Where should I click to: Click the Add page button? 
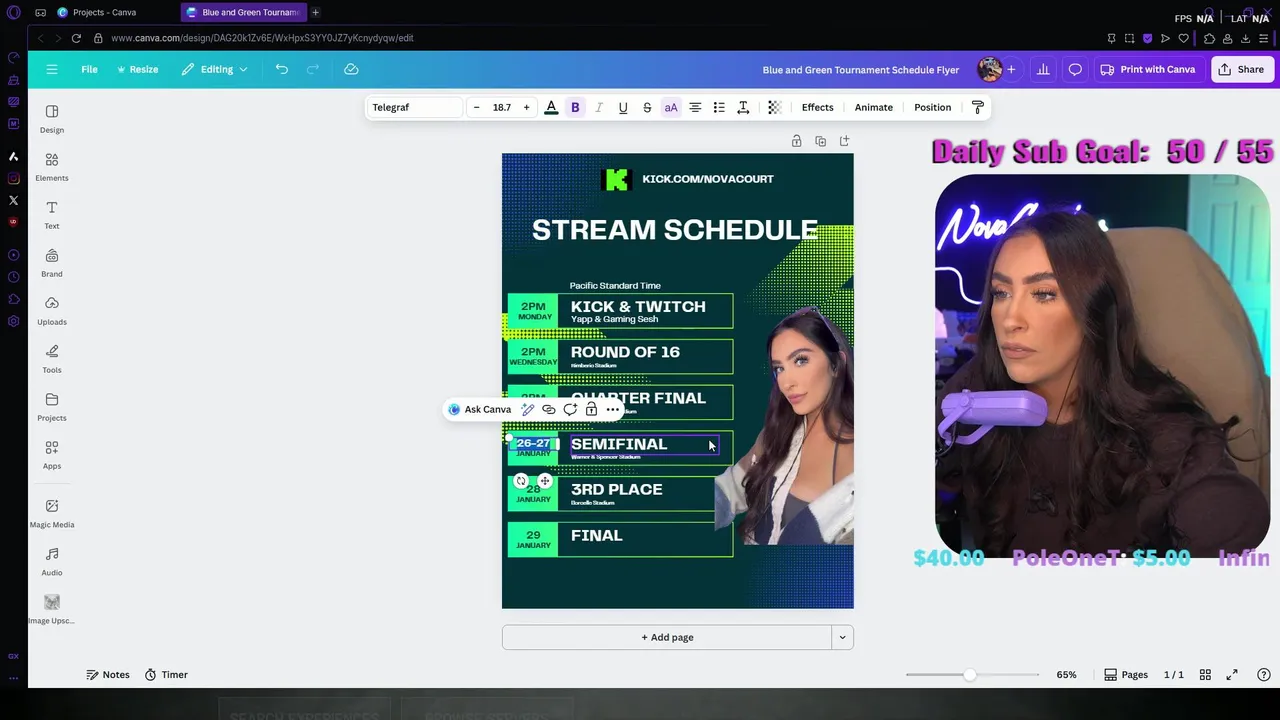coord(666,637)
